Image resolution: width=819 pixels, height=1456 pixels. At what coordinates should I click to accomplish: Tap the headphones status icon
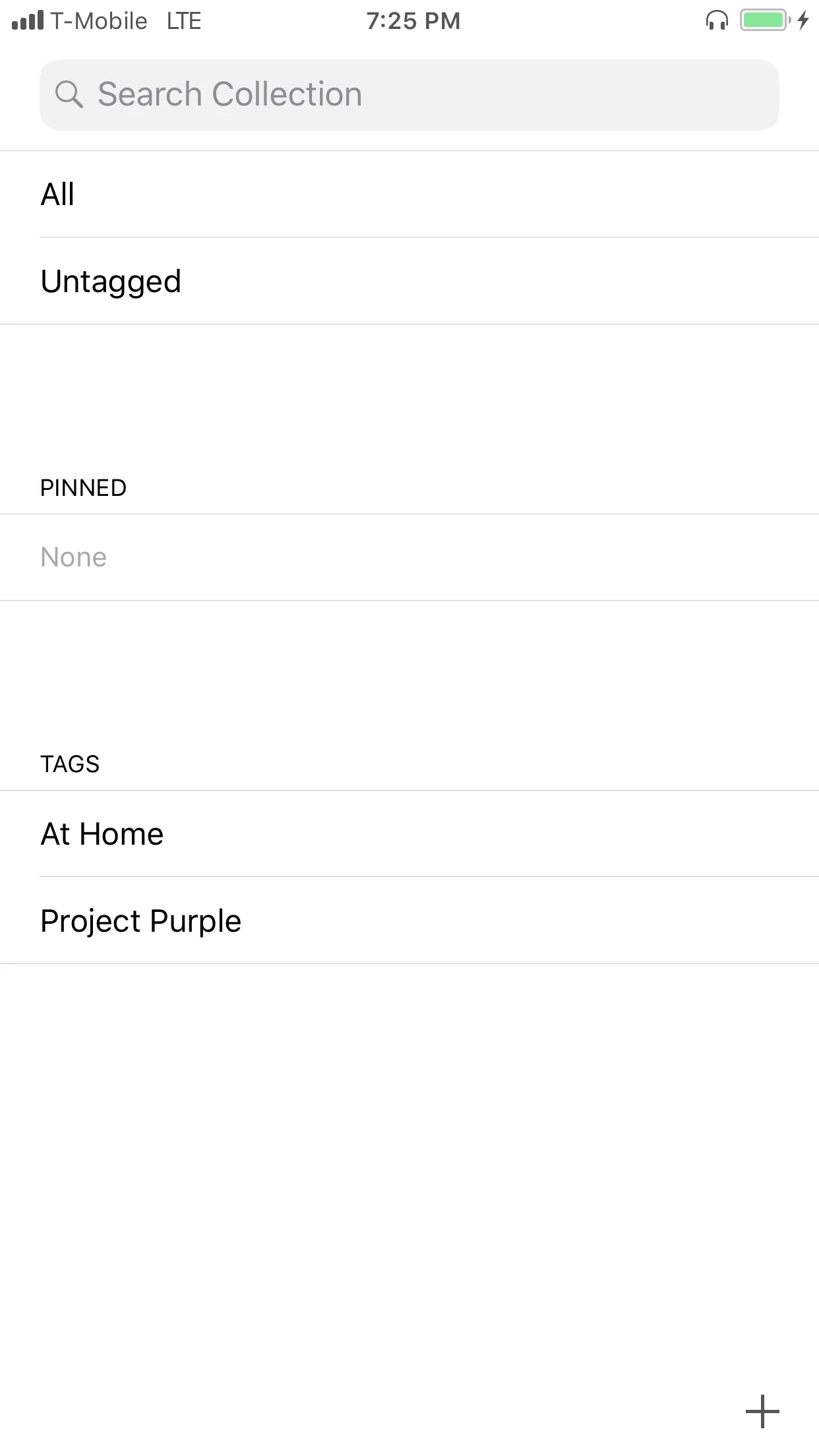pos(717,21)
